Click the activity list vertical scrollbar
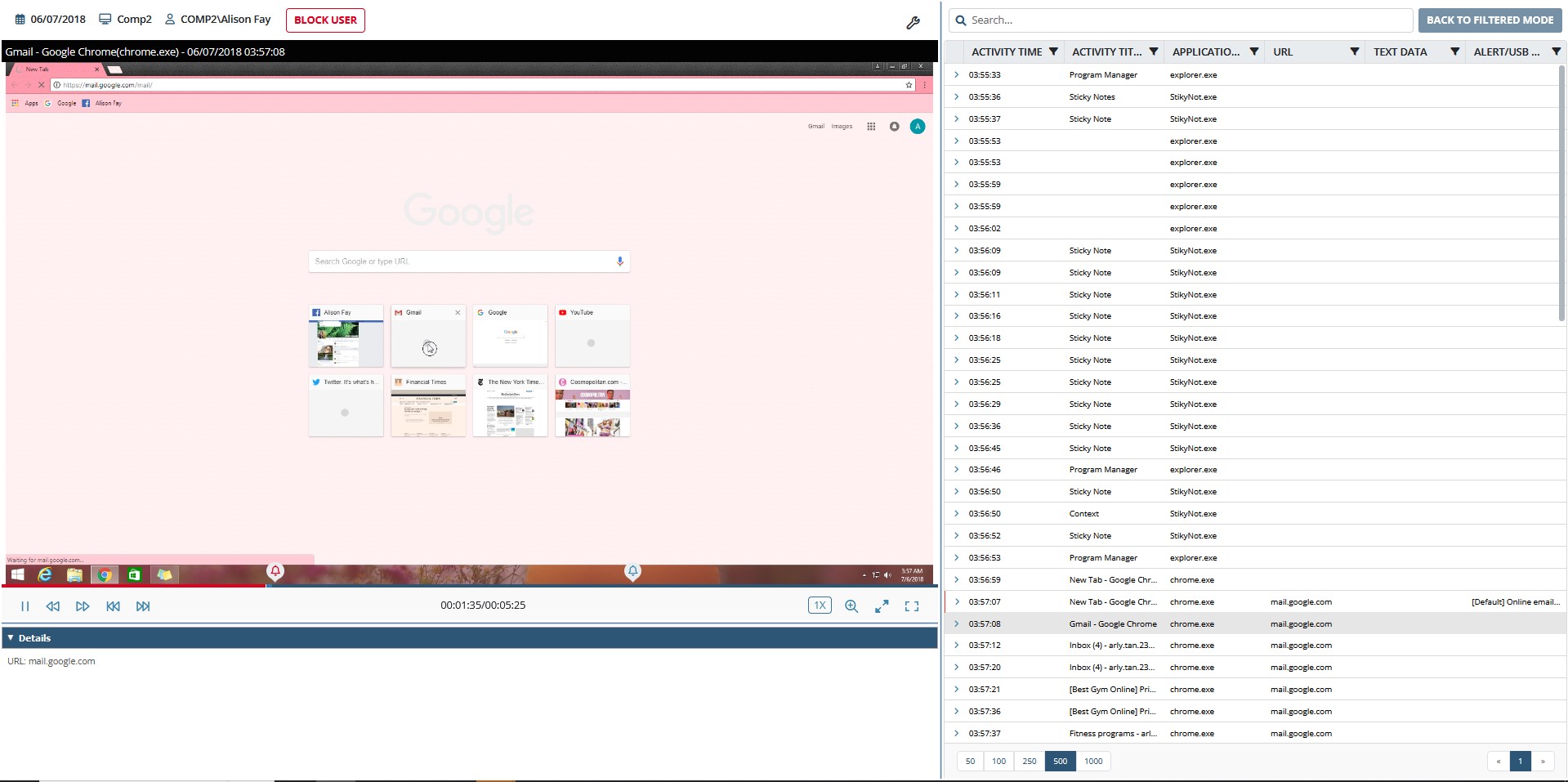 coord(1562,194)
